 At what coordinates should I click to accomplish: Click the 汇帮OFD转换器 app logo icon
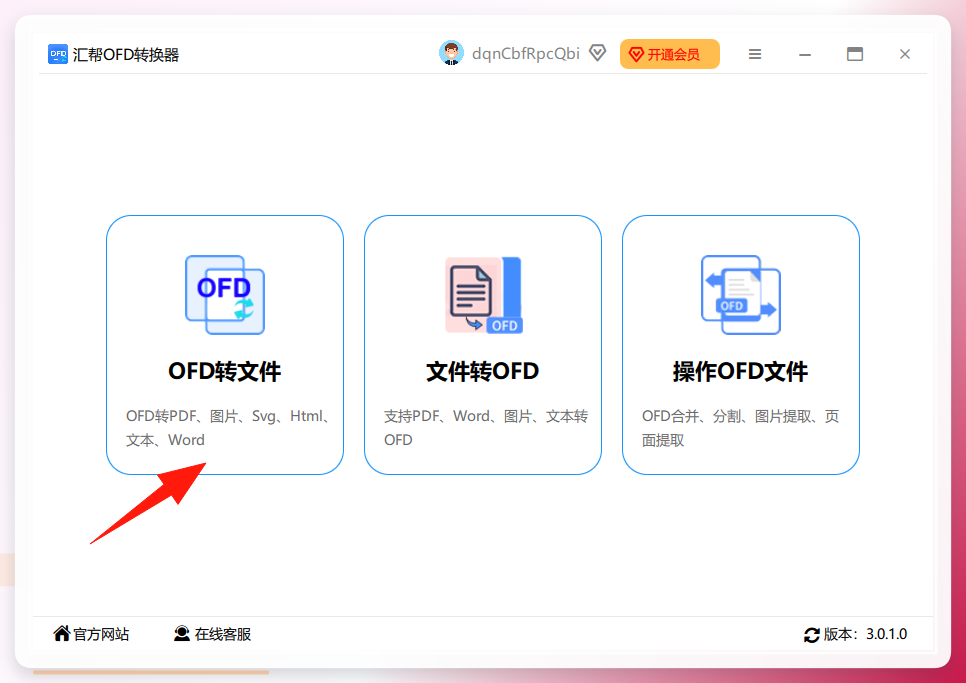[x=58, y=54]
